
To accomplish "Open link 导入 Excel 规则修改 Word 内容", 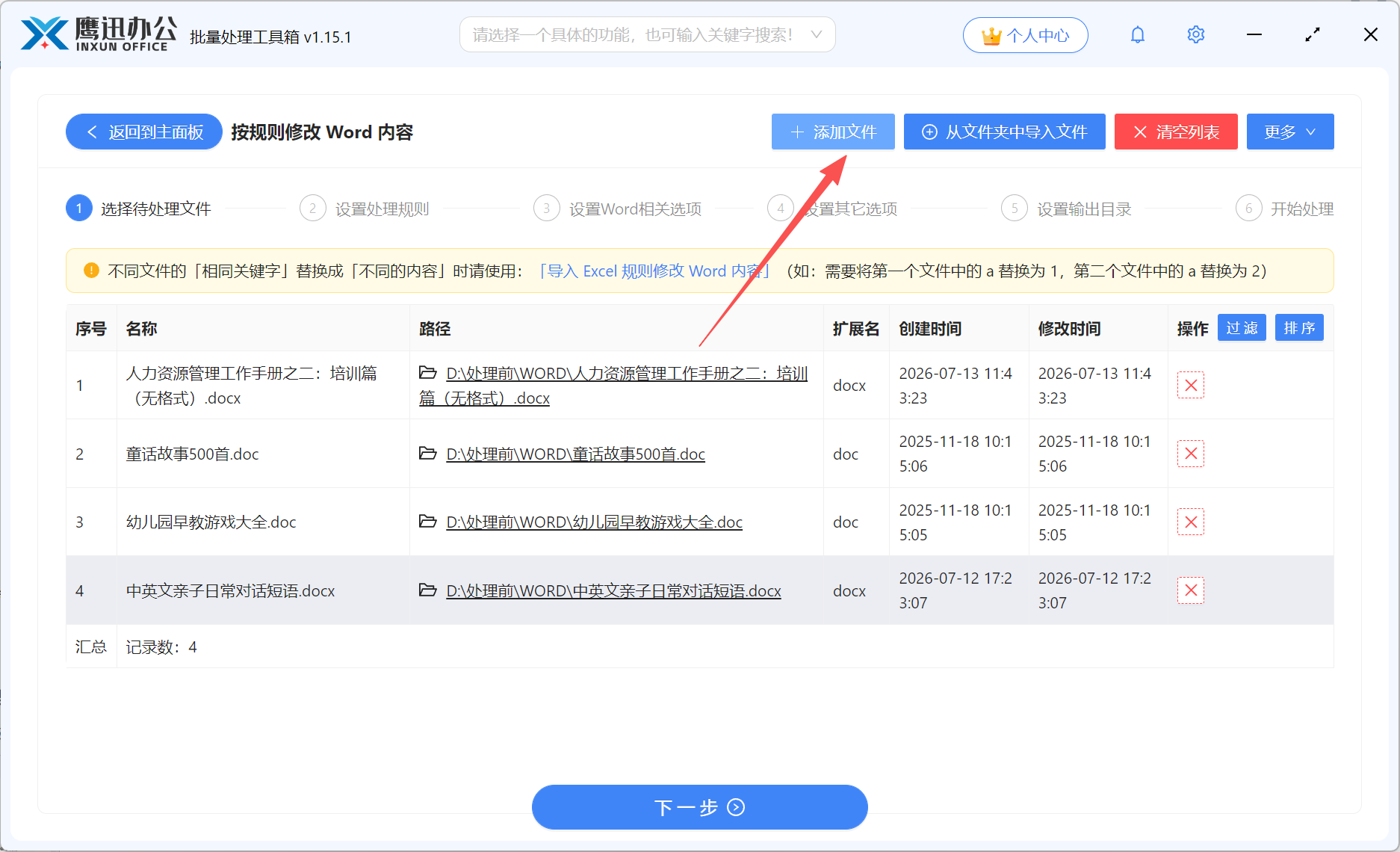I will point(654,271).
